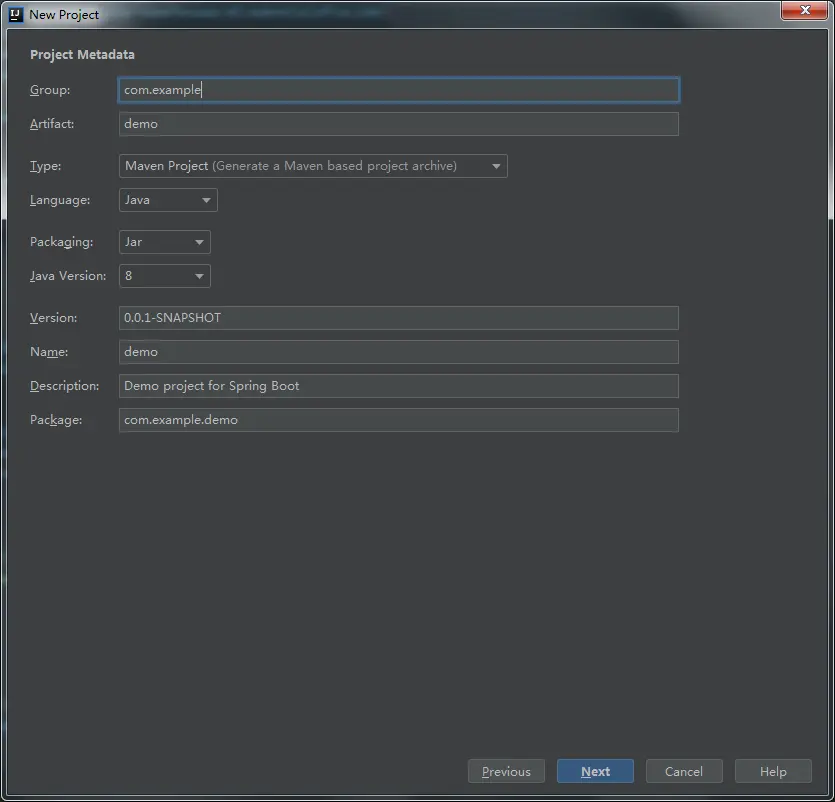Open the Language dropdown set to Java

click(168, 200)
